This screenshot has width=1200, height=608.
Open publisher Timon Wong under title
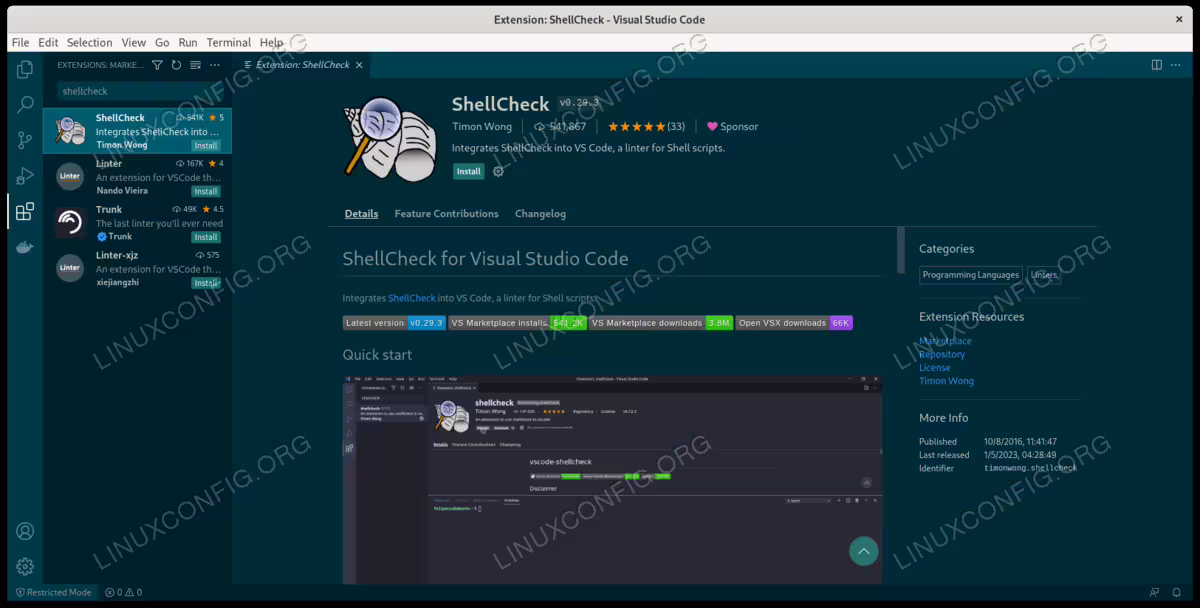[x=482, y=127]
